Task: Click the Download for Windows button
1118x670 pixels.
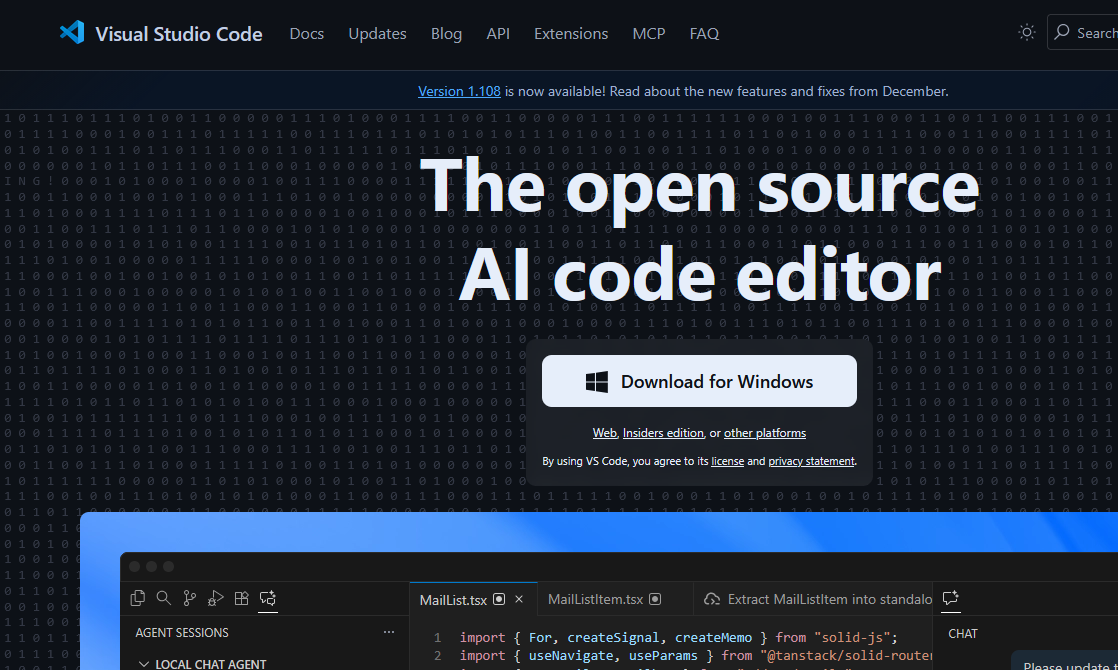Action: pyautogui.click(x=699, y=381)
